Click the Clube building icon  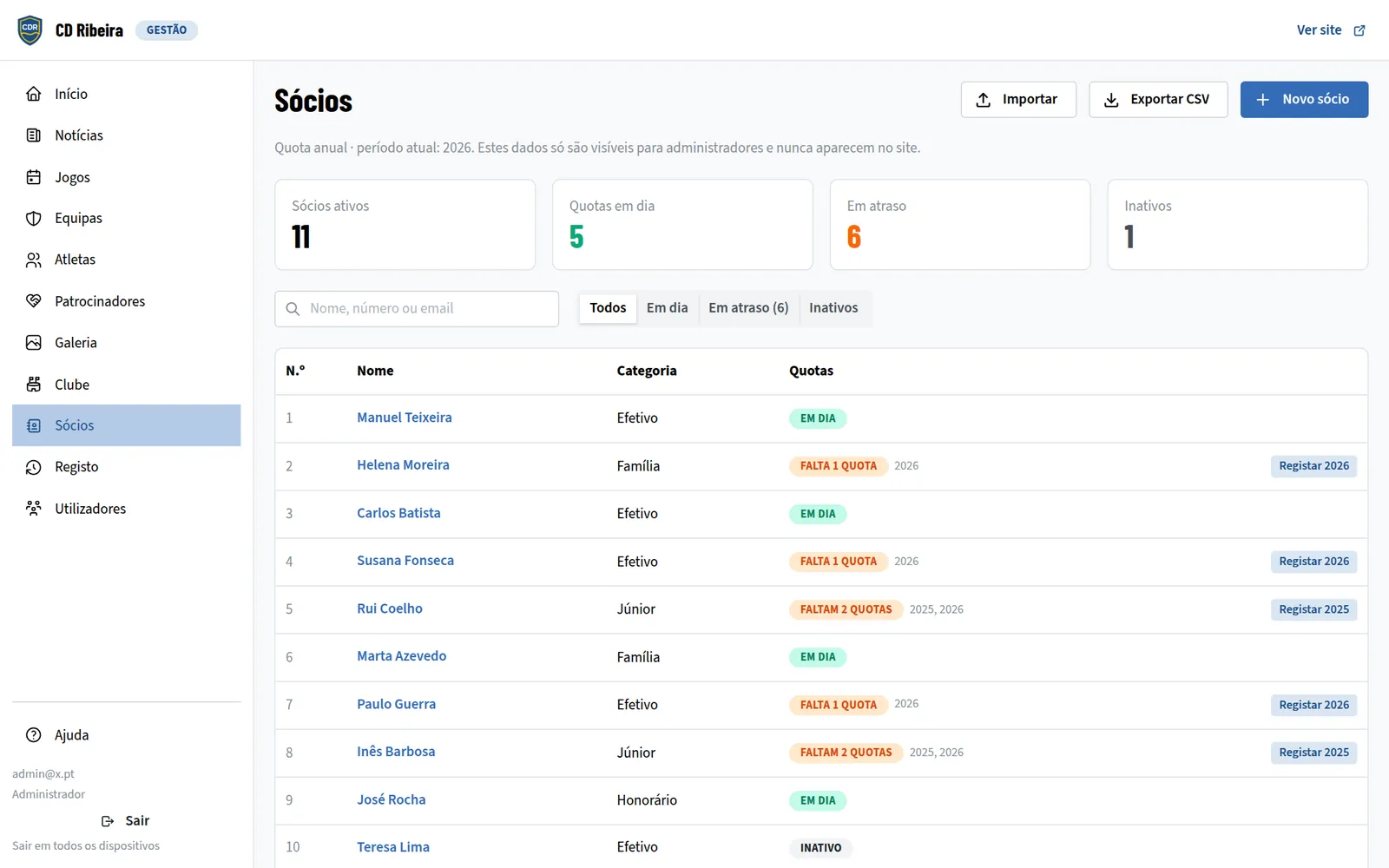[34, 385]
